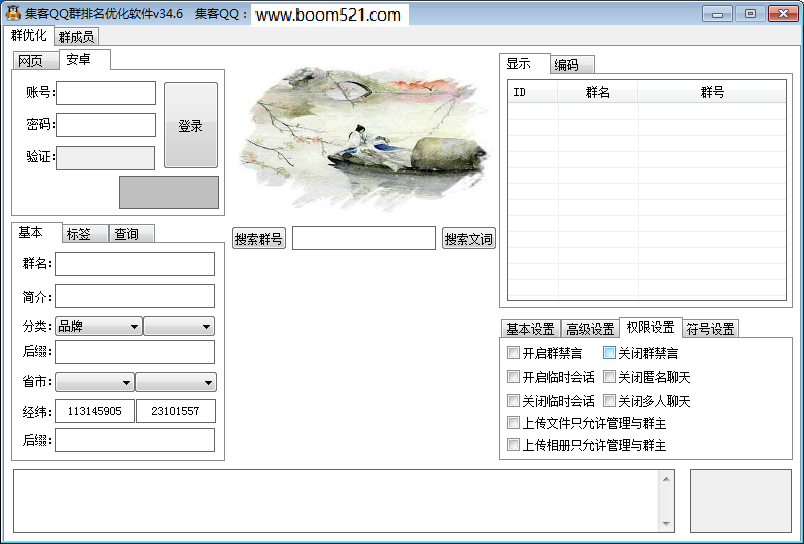Click the gray box right of log area
Viewport: 804px width, 544px height.
click(740, 501)
